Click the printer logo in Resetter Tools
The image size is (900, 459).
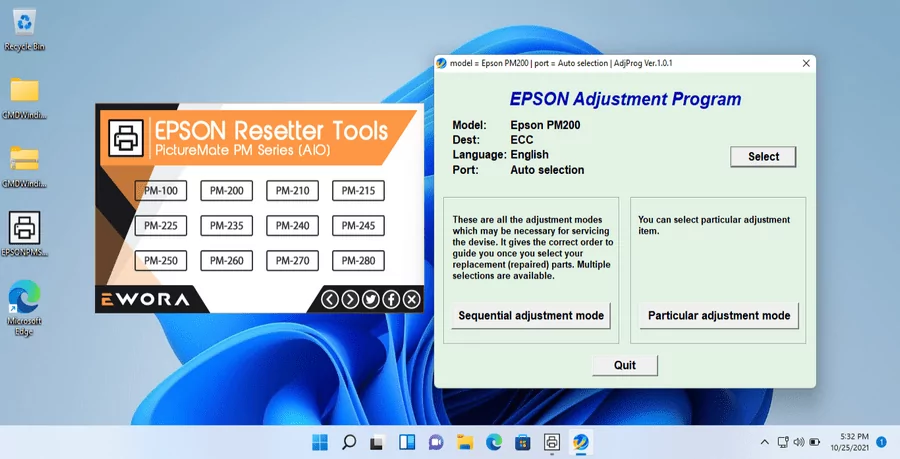click(x=126, y=138)
